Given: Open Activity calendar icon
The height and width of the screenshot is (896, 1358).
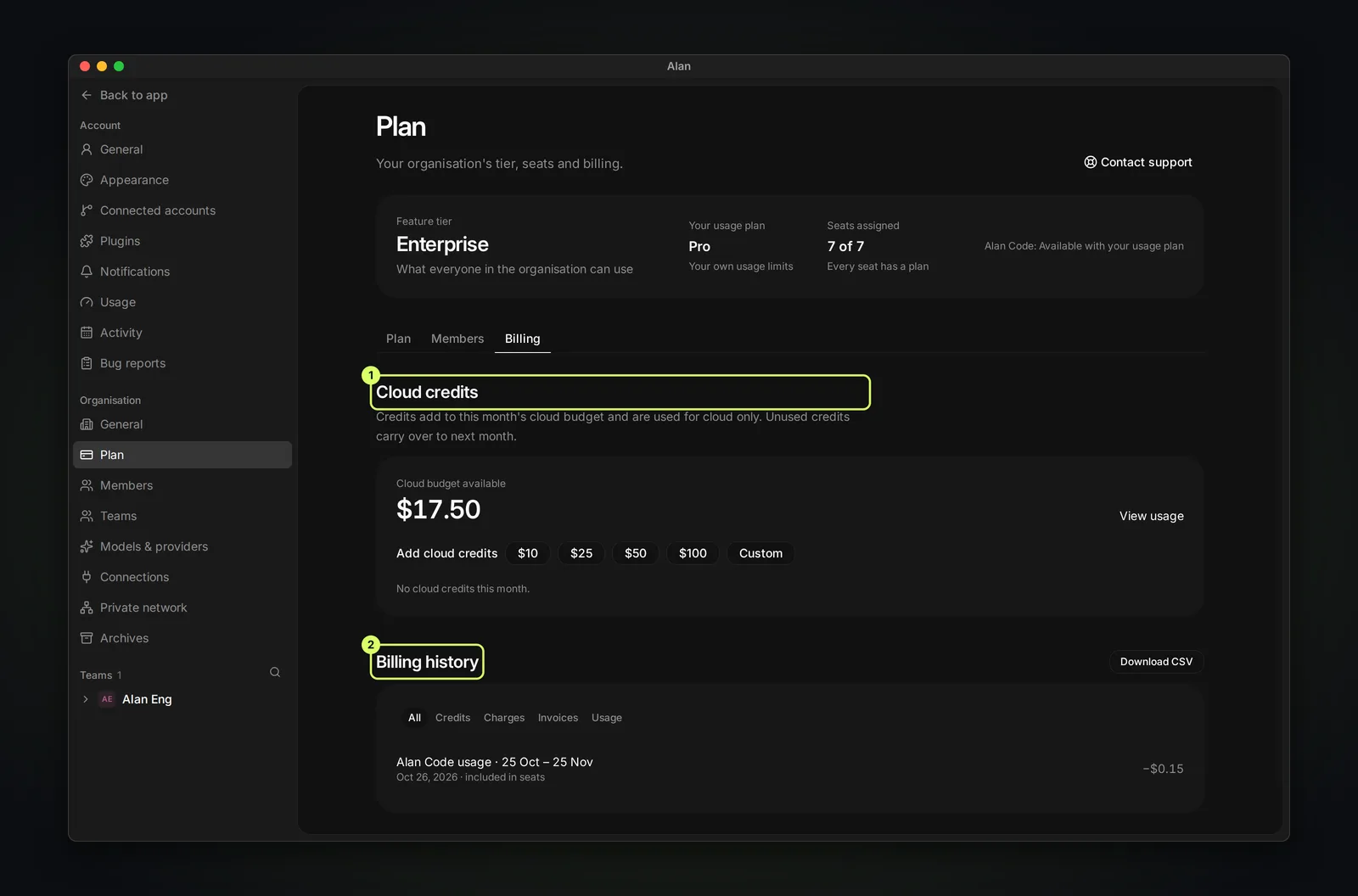Looking at the screenshot, I should [87, 333].
